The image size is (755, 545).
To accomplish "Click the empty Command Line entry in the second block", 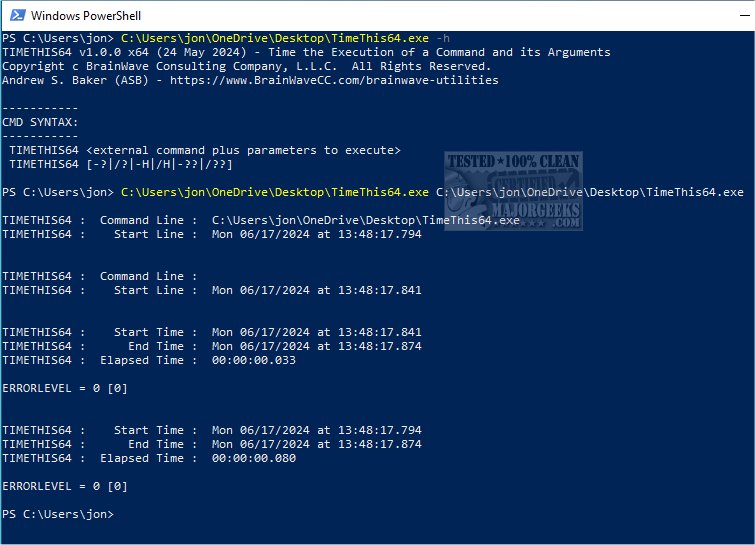I will tap(141, 276).
